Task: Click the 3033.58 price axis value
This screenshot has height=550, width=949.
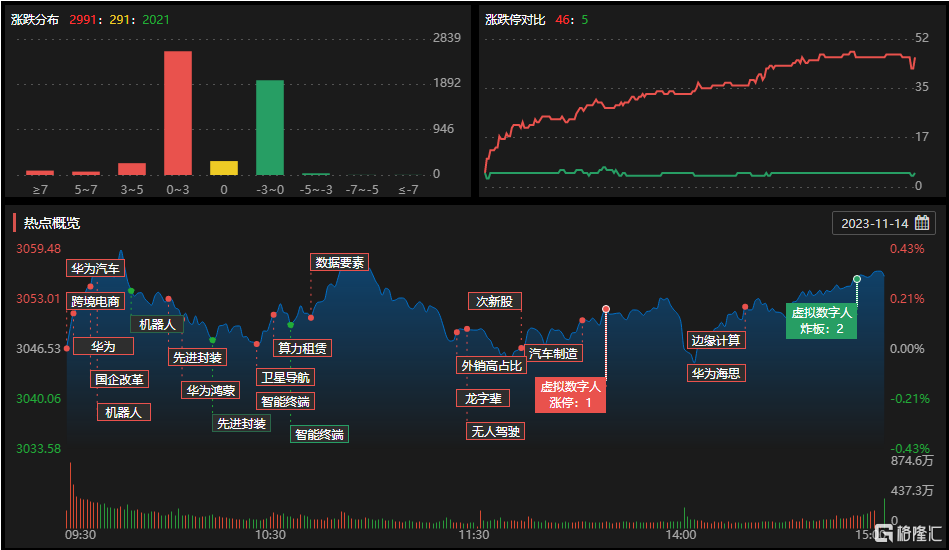Action: [x=38, y=448]
